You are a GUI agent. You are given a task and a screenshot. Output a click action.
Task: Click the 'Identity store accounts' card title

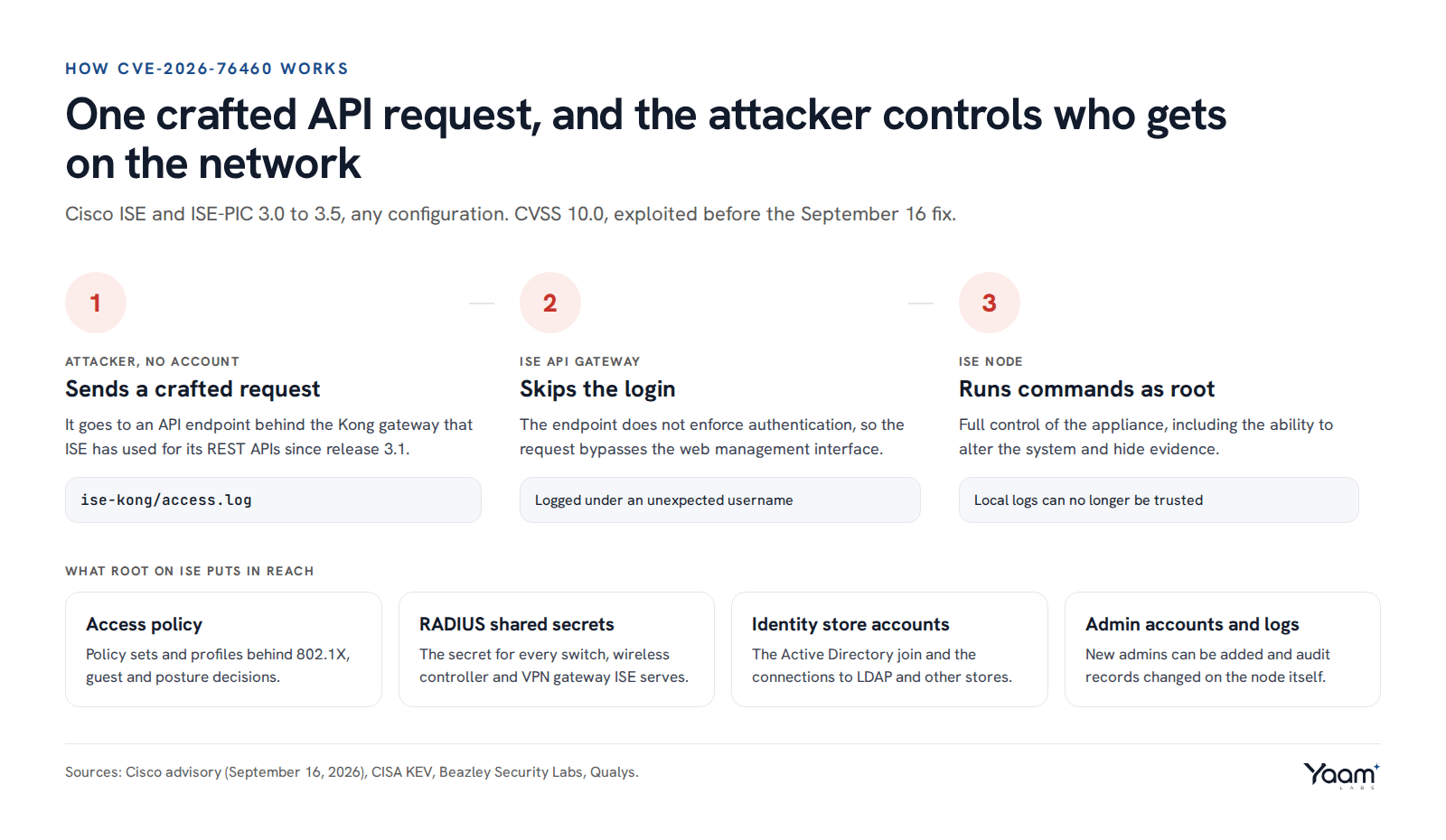point(850,624)
